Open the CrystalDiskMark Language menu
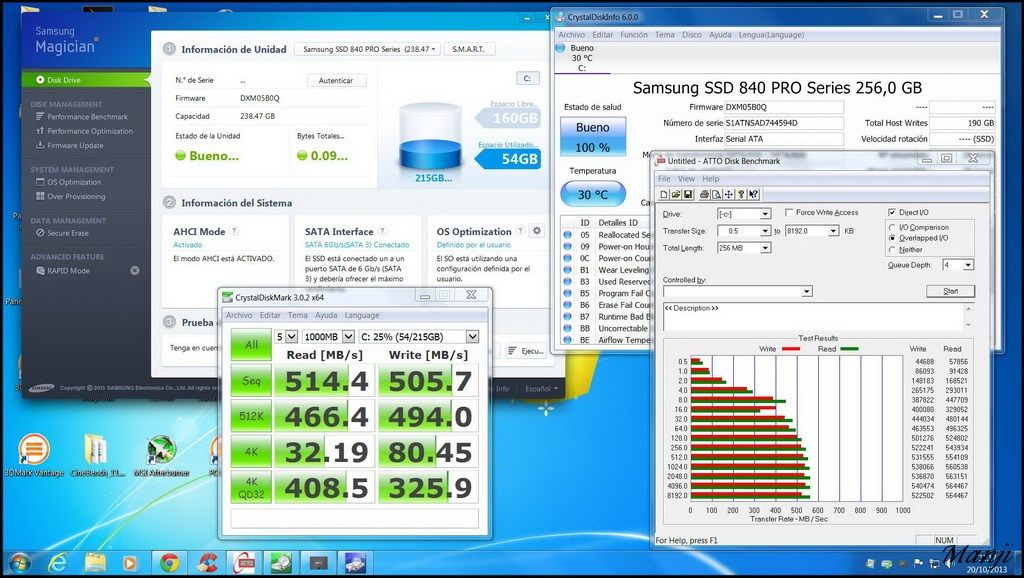This screenshot has height=578, width=1024. click(x=362, y=315)
